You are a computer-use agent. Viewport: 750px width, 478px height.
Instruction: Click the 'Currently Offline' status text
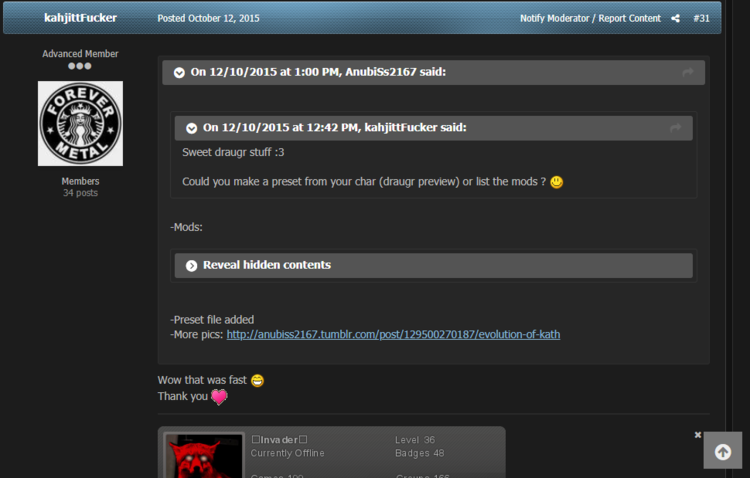click(x=287, y=453)
